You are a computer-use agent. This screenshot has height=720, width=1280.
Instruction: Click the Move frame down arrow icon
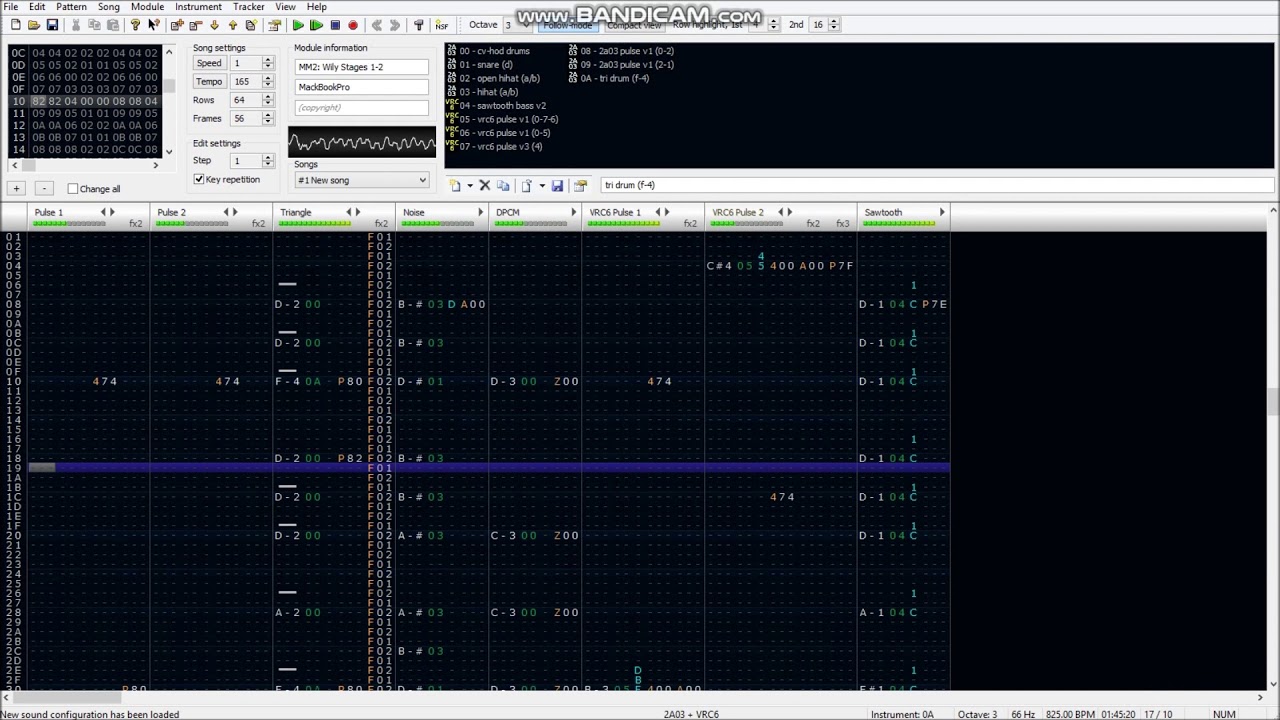[214, 25]
